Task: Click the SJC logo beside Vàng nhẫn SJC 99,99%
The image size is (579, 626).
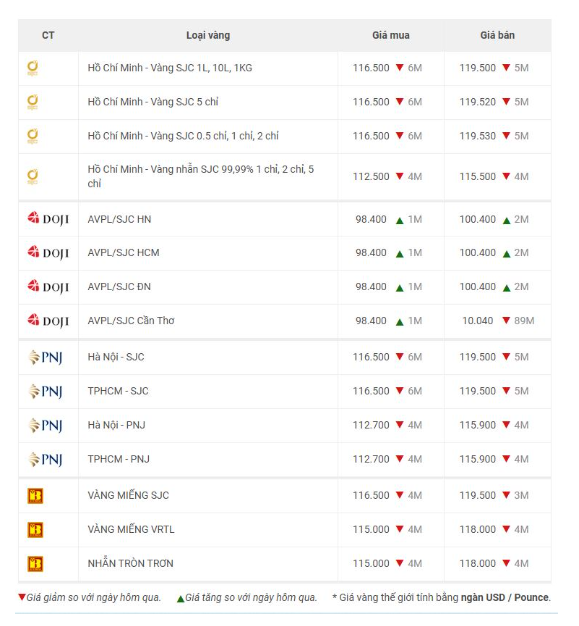Action: [x=32, y=177]
